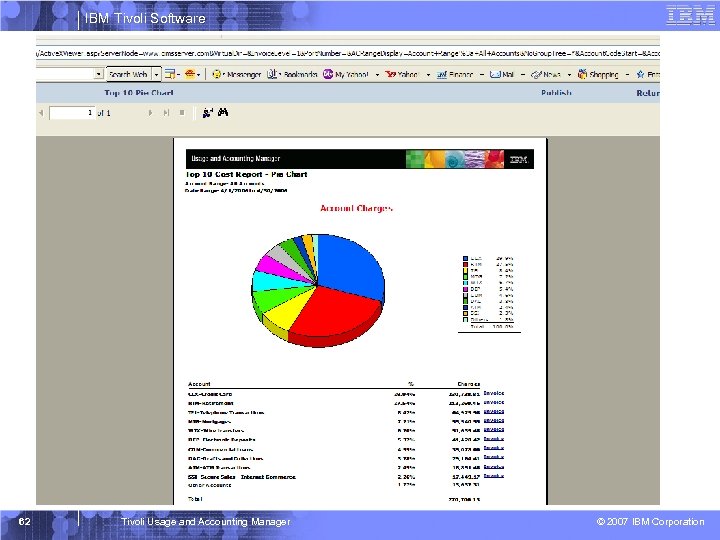Image resolution: width=720 pixels, height=540 pixels.
Task: Click the page number input field
Action: (x=72, y=112)
